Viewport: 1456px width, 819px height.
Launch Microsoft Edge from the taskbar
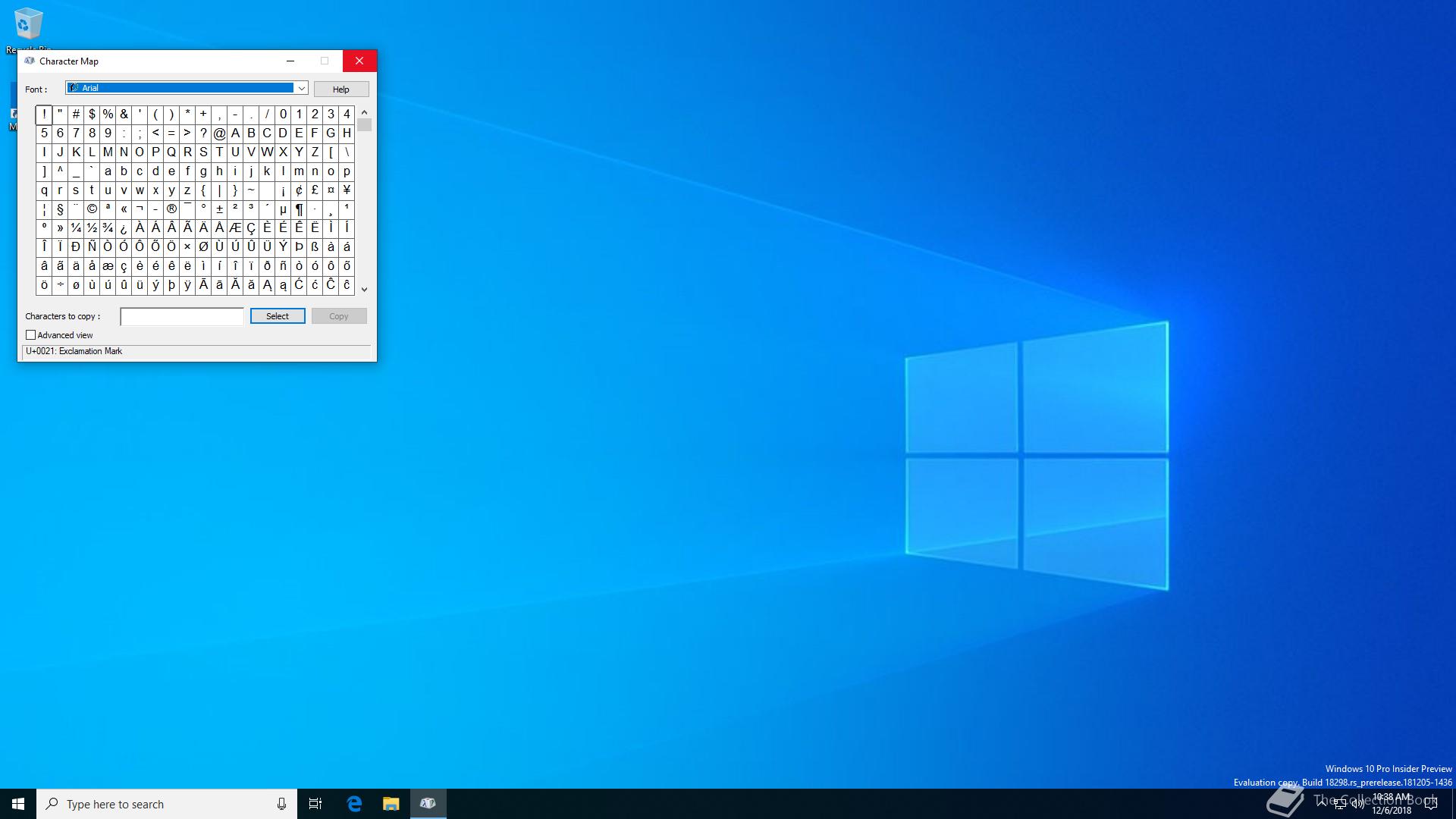click(354, 804)
